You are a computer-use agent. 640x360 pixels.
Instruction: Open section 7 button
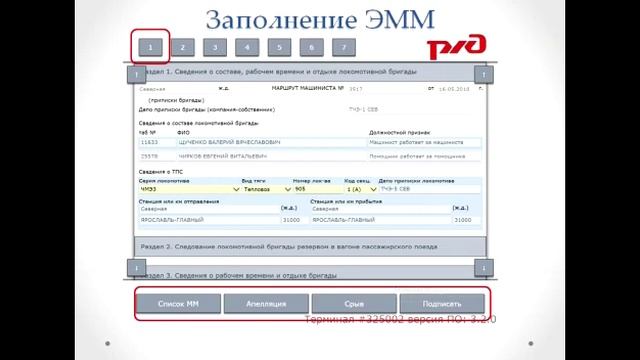344,47
